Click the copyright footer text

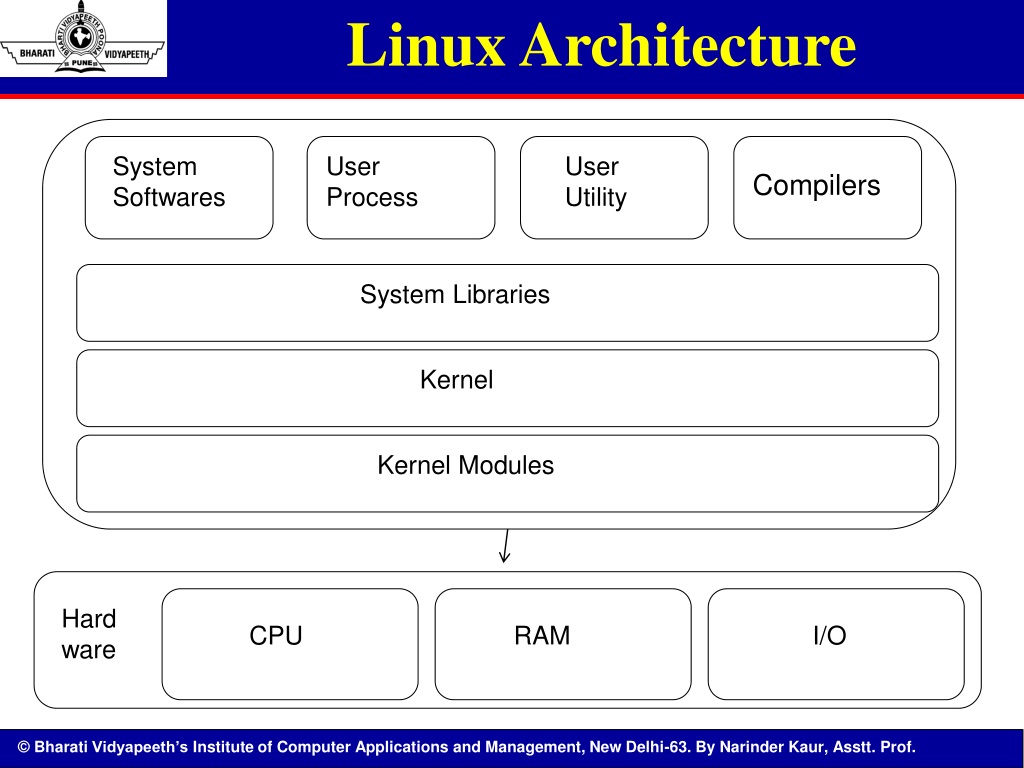466,746
